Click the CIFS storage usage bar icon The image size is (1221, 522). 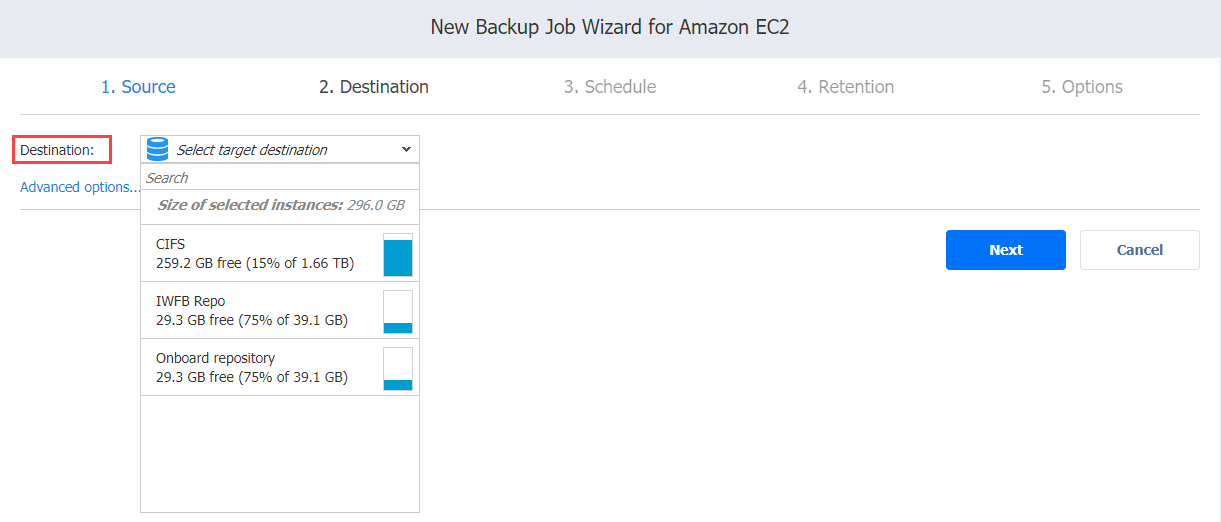(x=398, y=255)
